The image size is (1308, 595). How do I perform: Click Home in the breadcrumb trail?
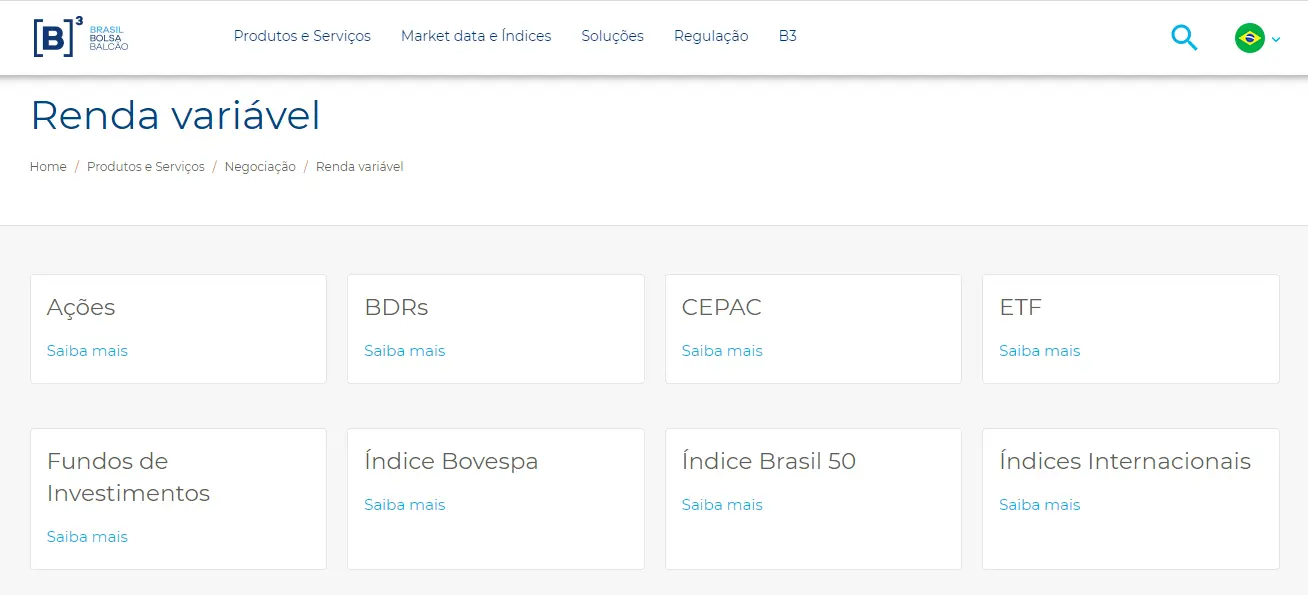click(x=48, y=166)
